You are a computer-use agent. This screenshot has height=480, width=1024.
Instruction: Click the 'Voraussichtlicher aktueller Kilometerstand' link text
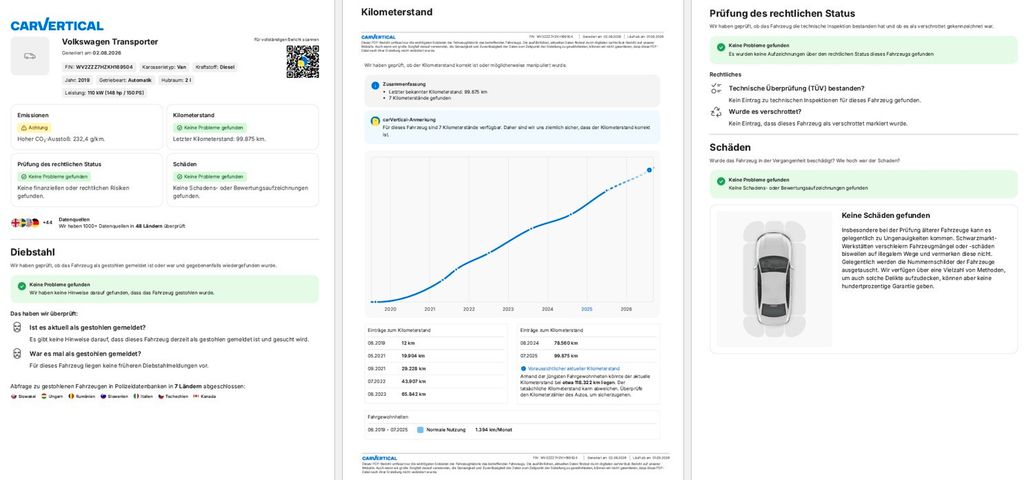(573, 369)
